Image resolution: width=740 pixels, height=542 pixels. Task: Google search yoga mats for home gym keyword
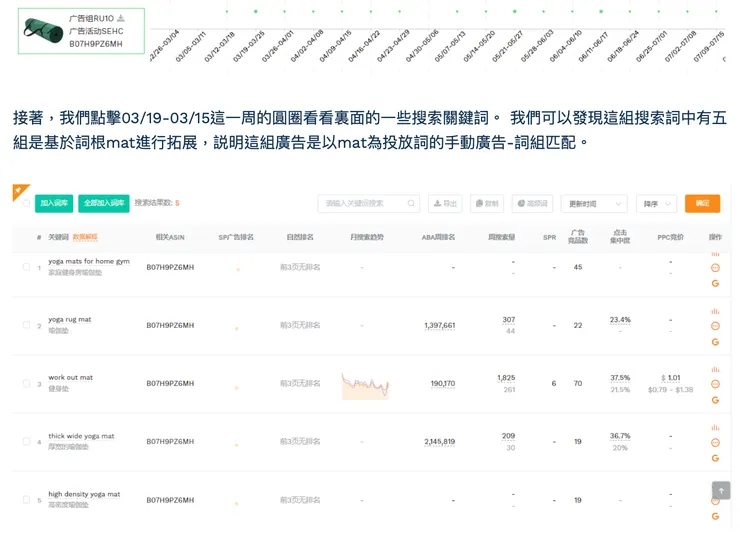click(715, 283)
